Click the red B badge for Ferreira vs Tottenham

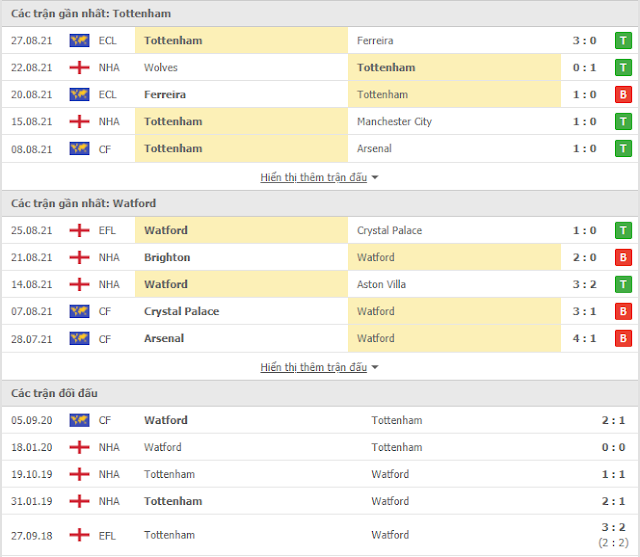[623, 94]
